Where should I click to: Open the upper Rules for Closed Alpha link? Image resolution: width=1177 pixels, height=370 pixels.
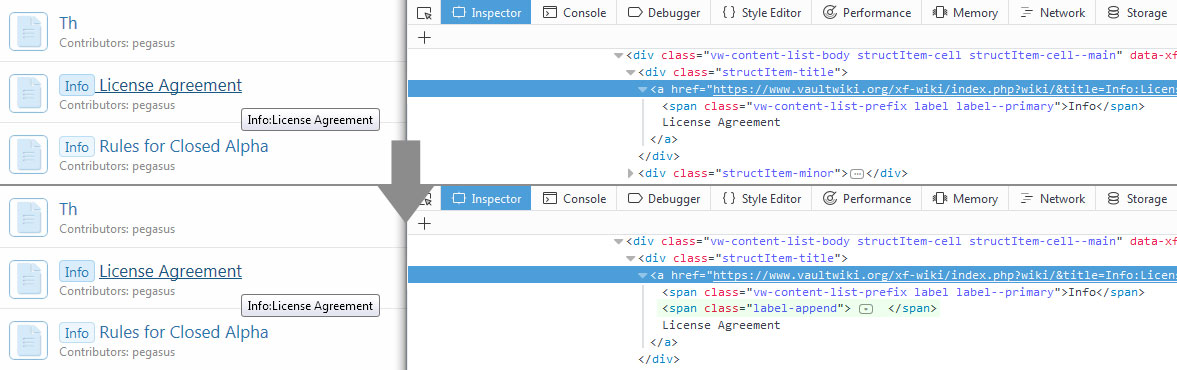[x=183, y=146]
